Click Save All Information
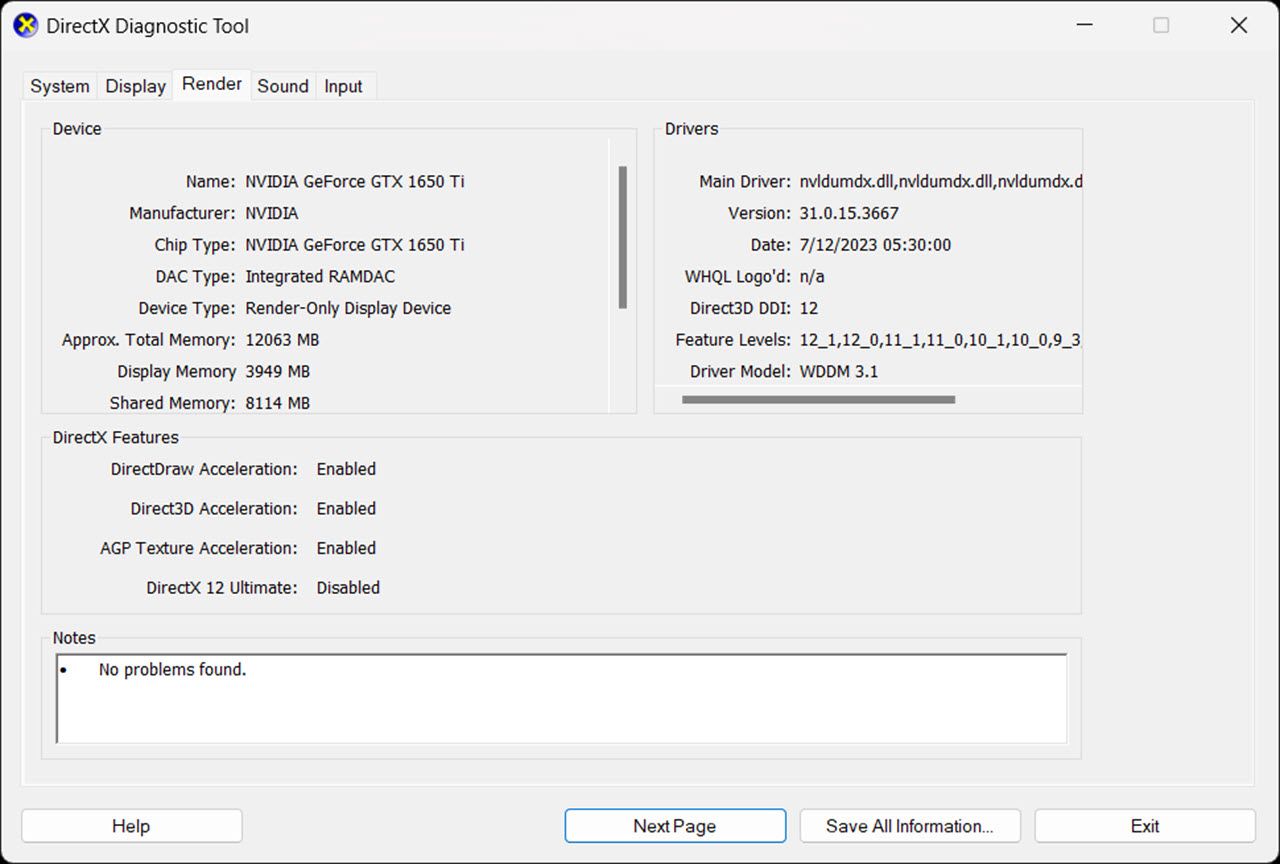The image size is (1280, 864). point(910,825)
